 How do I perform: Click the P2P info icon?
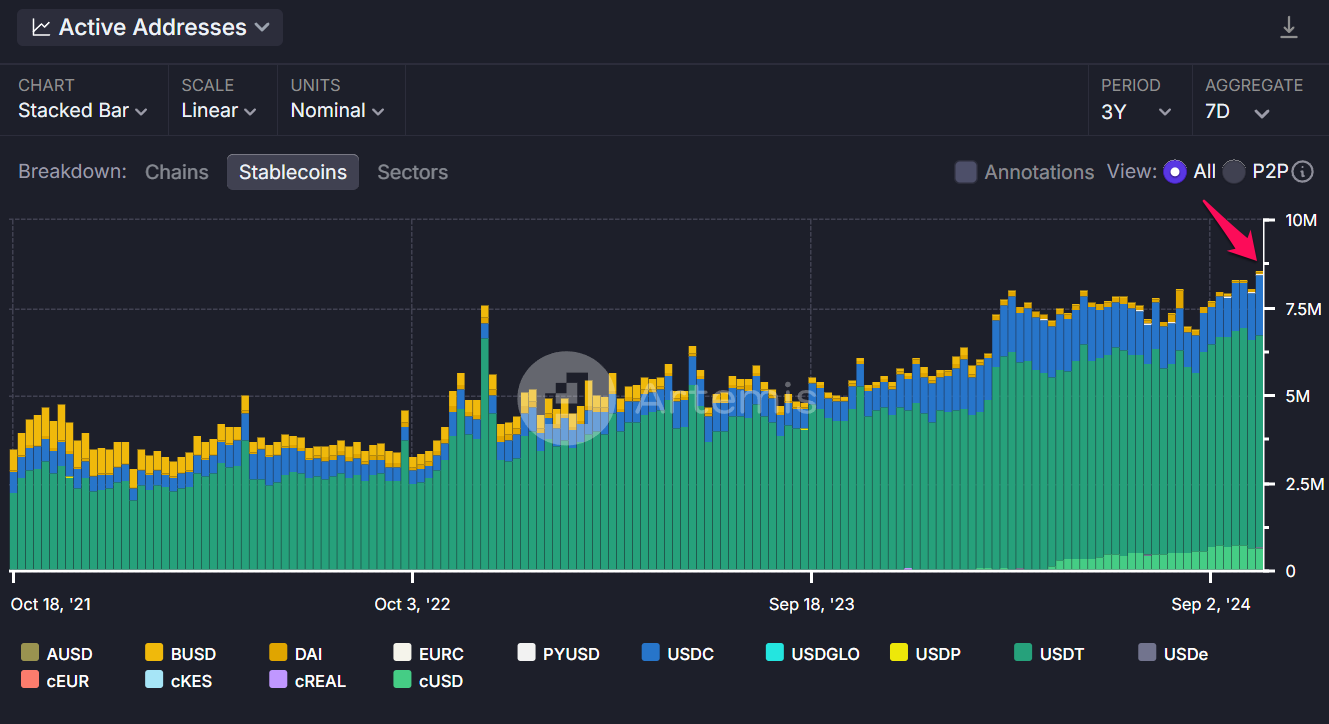[1302, 172]
